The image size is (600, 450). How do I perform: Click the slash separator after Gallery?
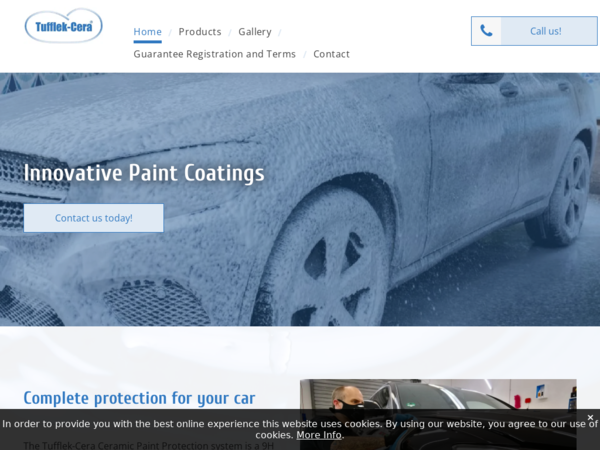click(x=280, y=33)
